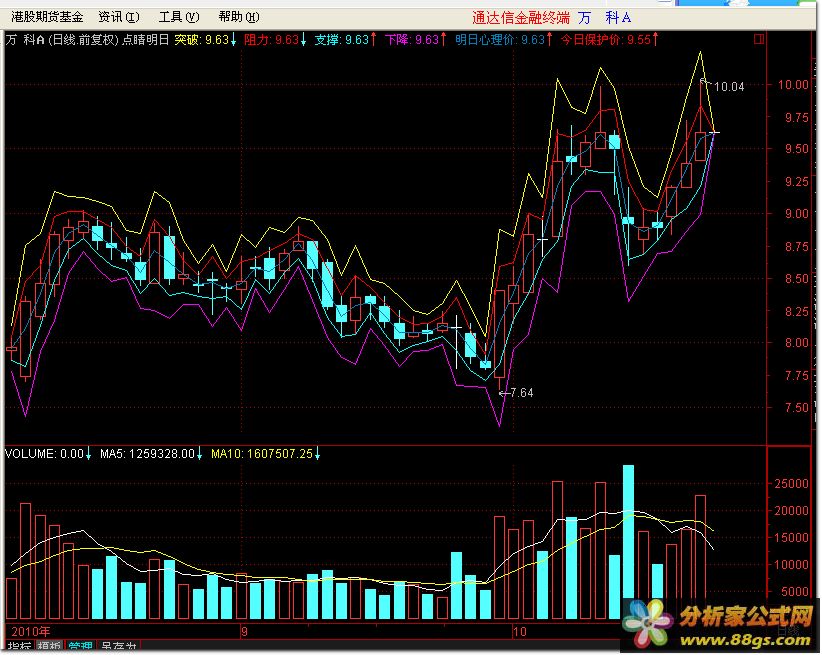This screenshot has width=822, height=655.
Task: Select the 指标 tab at the bottom
Action: [19, 647]
